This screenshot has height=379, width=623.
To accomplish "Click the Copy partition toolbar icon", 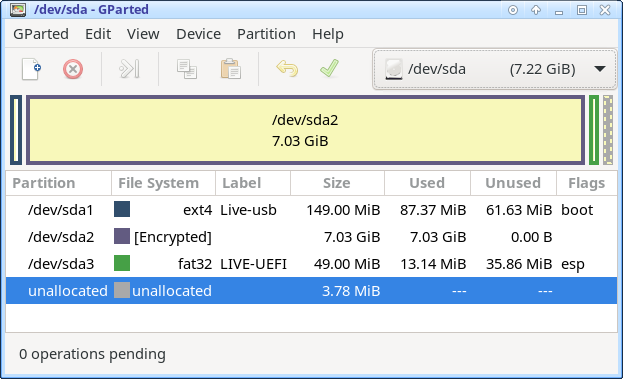I will (x=187, y=69).
